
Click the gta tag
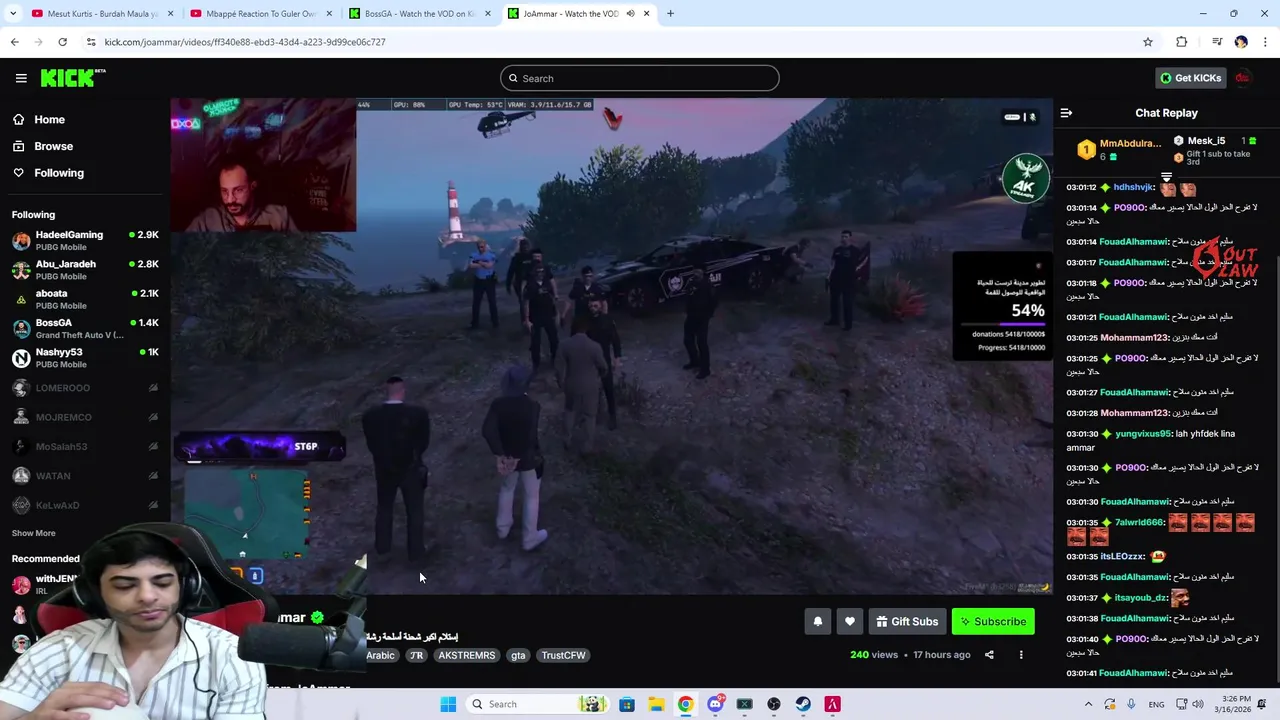(x=518, y=655)
